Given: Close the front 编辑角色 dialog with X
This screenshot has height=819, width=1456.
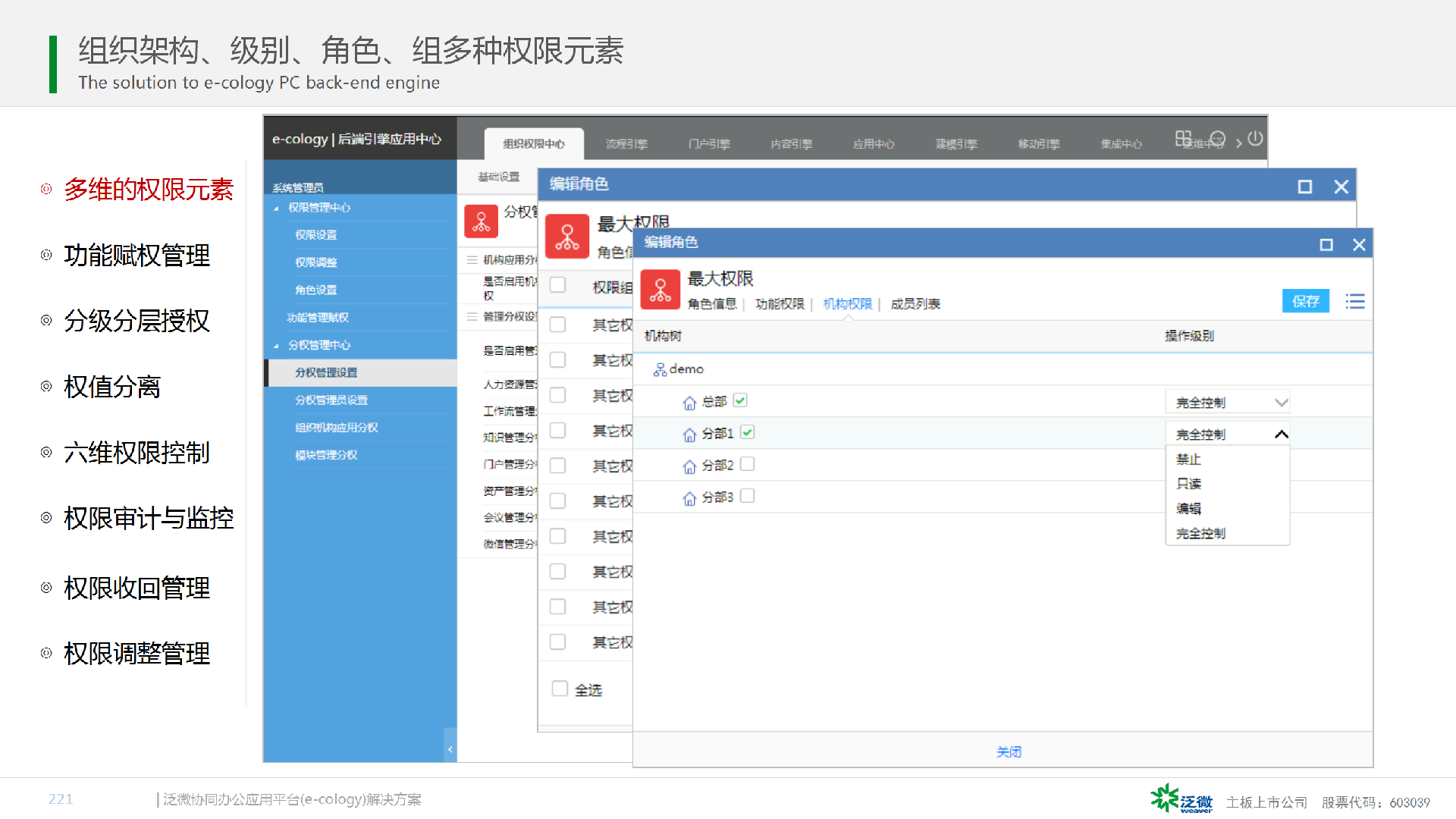Looking at the screenshot, I should click(1359, 244).
